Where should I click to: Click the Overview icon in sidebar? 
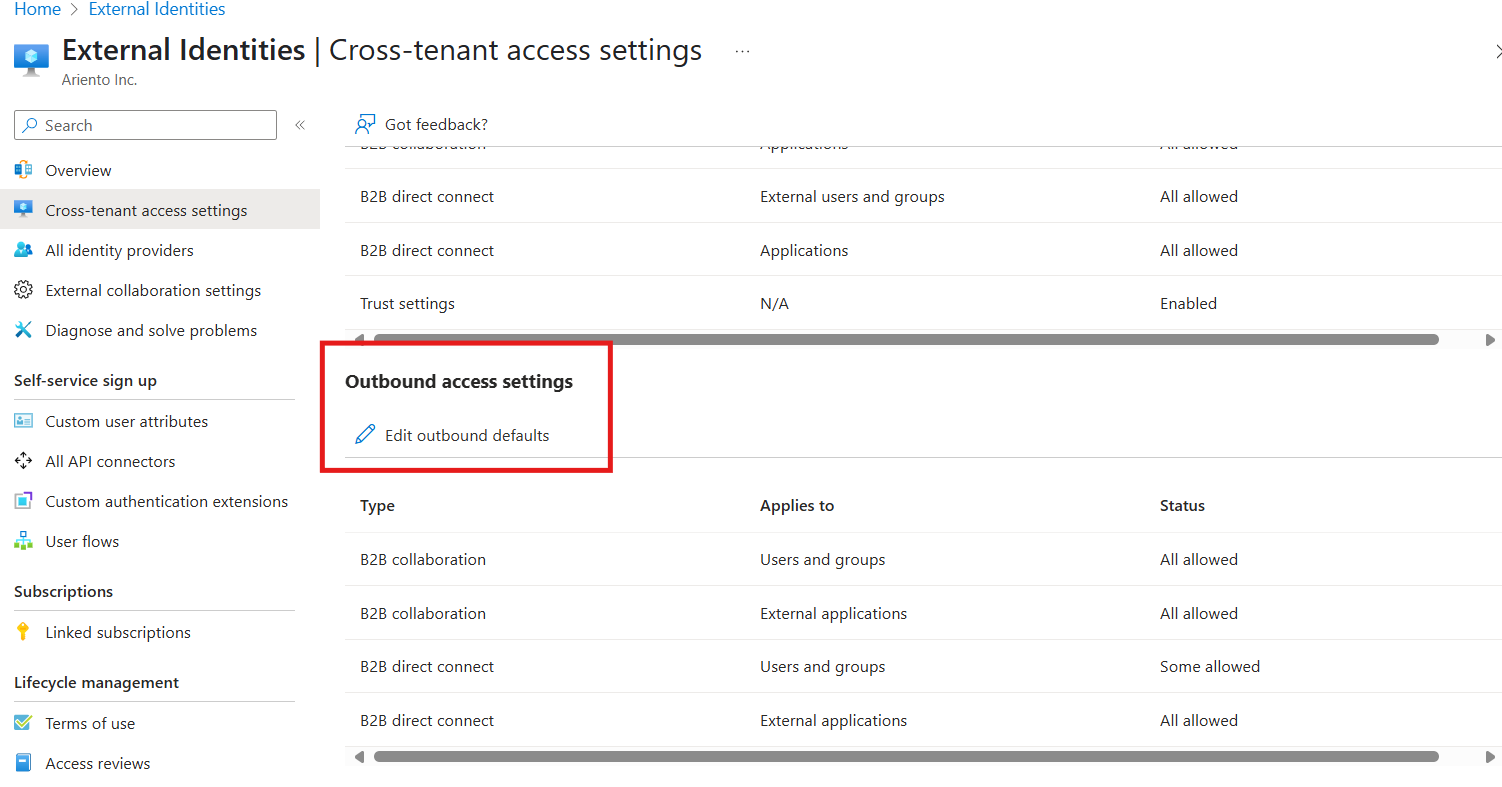coord(23,170)
